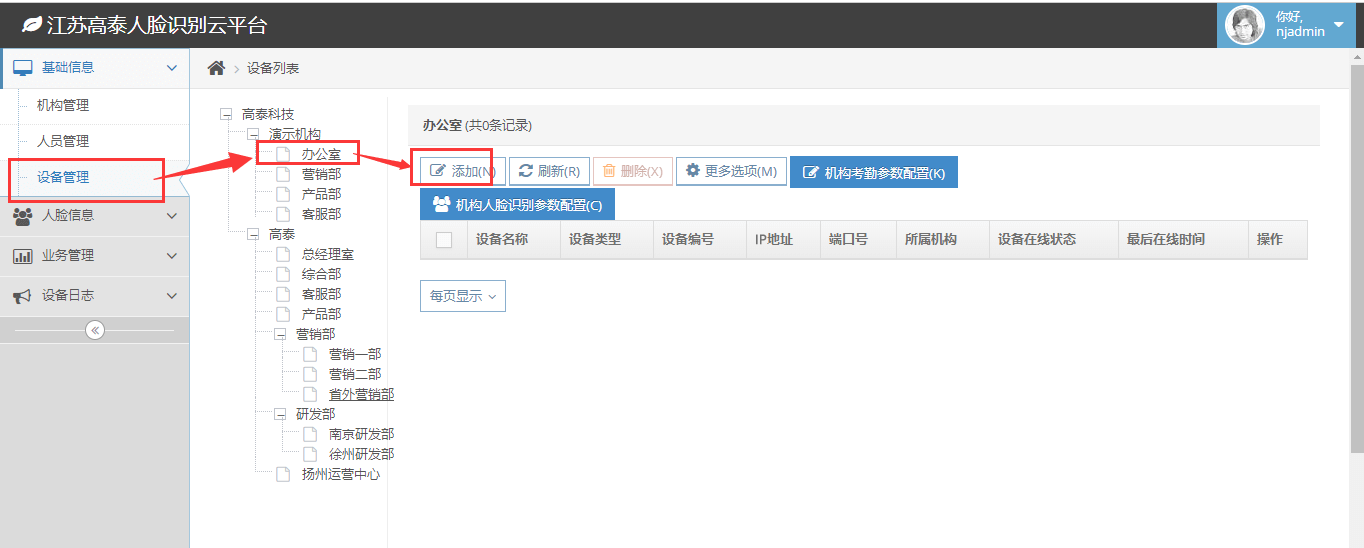
Task: Select 徐州研发部 in the tree
Action: tap(361, 454)
